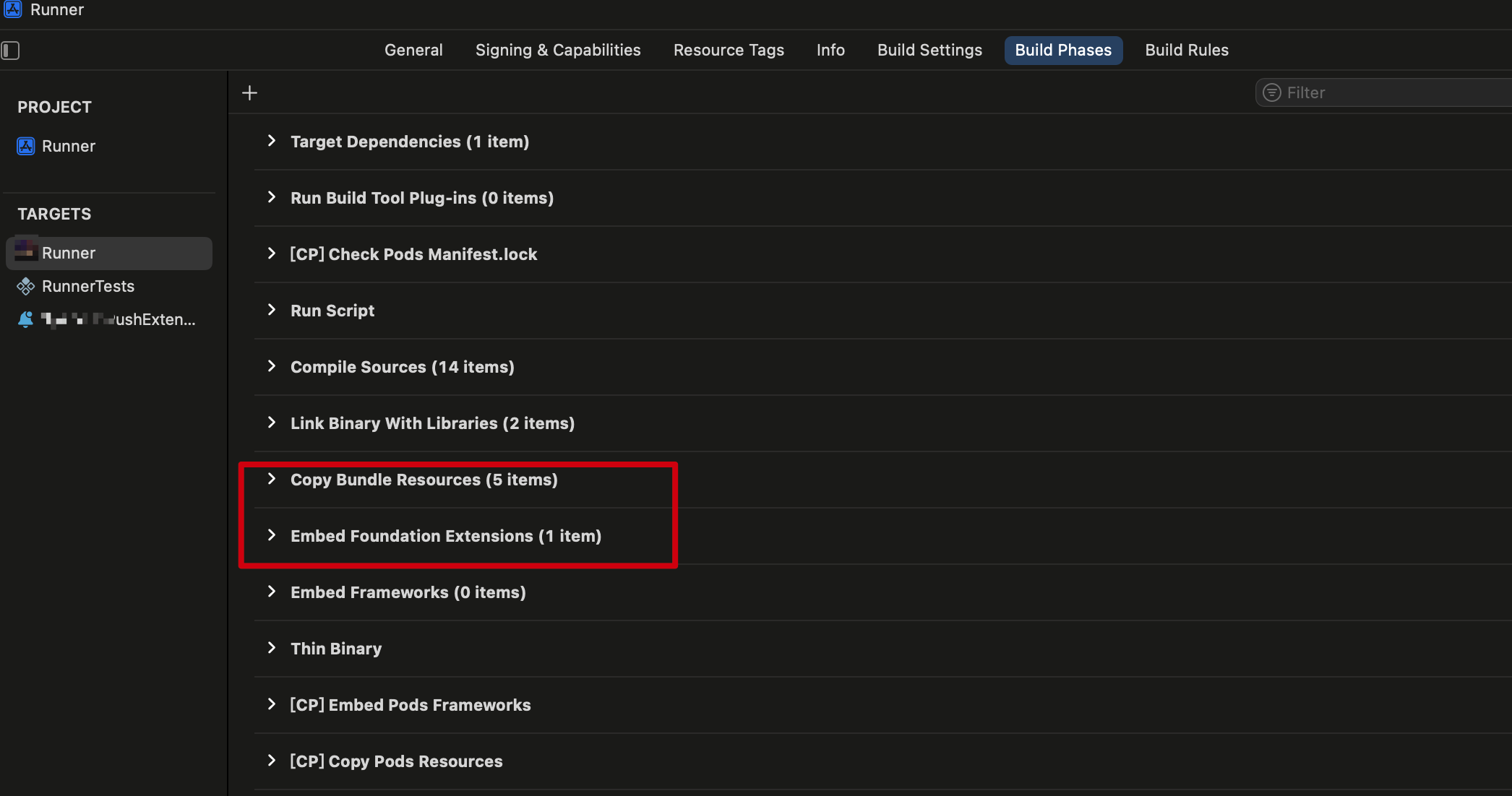Expand Embed Frameworks chevron
1512x796 pixels.
[x=272, y=592]
